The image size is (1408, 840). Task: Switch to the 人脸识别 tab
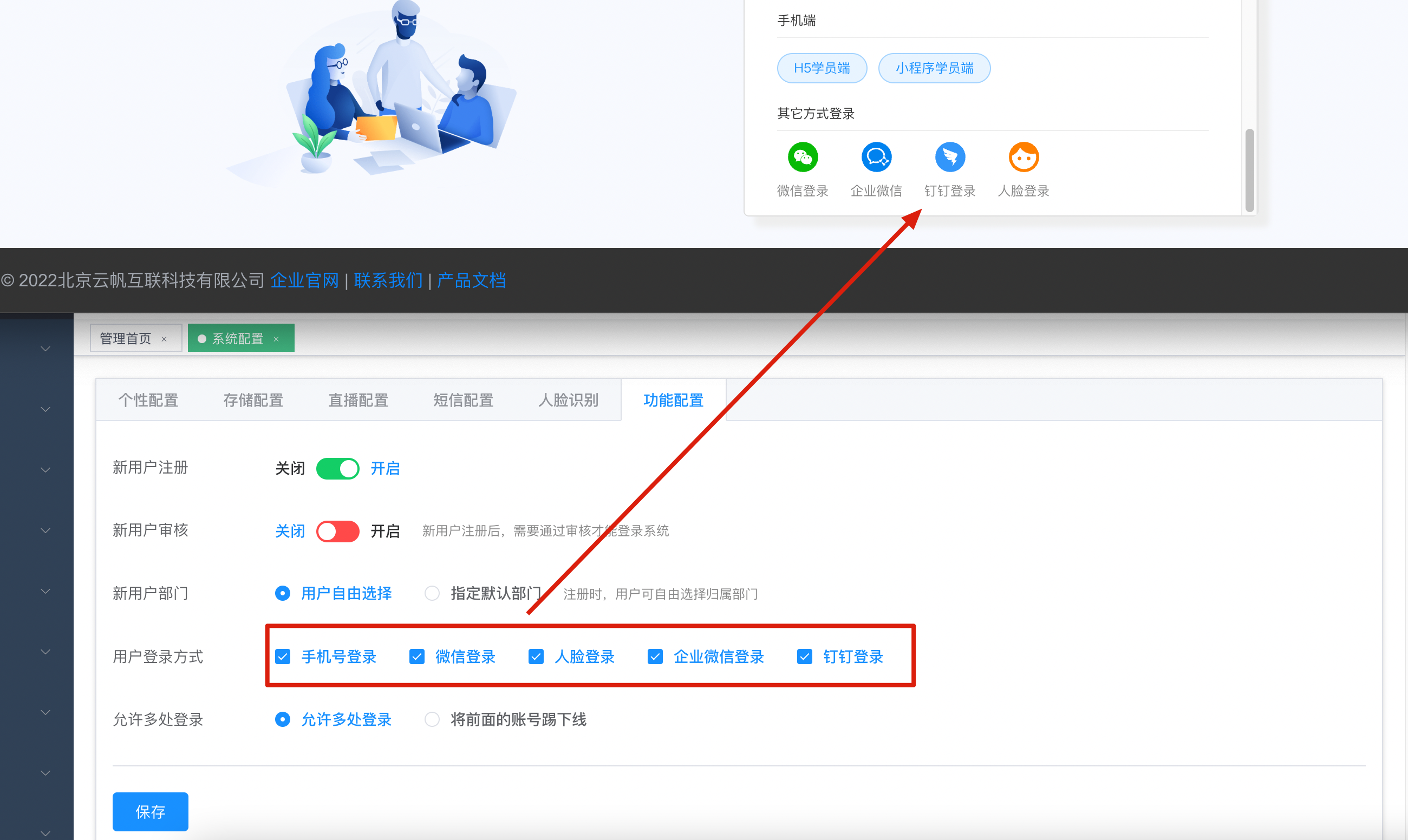(569, 401)
